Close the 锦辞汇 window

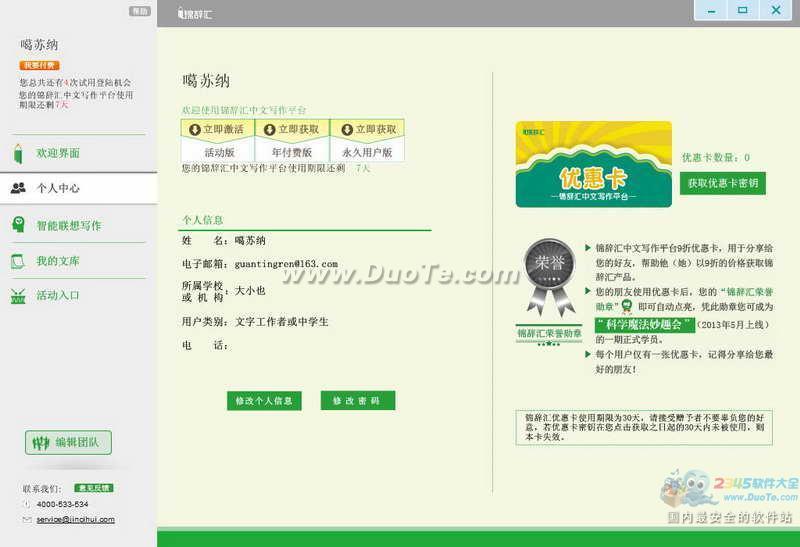(776, 10)
